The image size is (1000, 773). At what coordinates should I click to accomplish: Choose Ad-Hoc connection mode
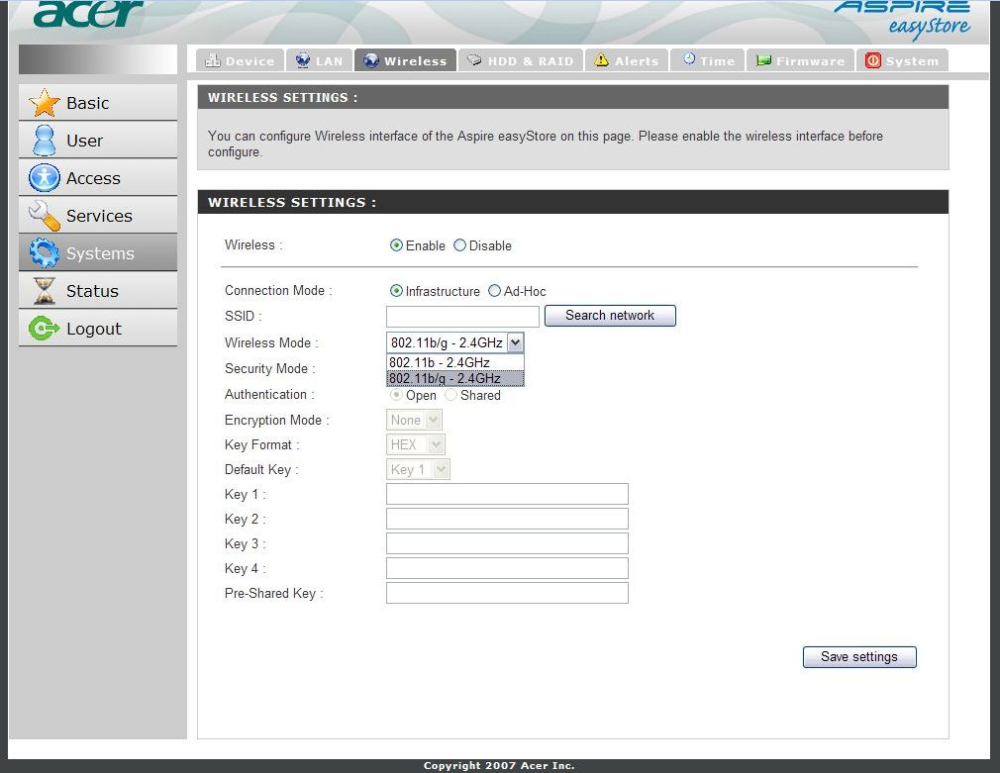494,291
